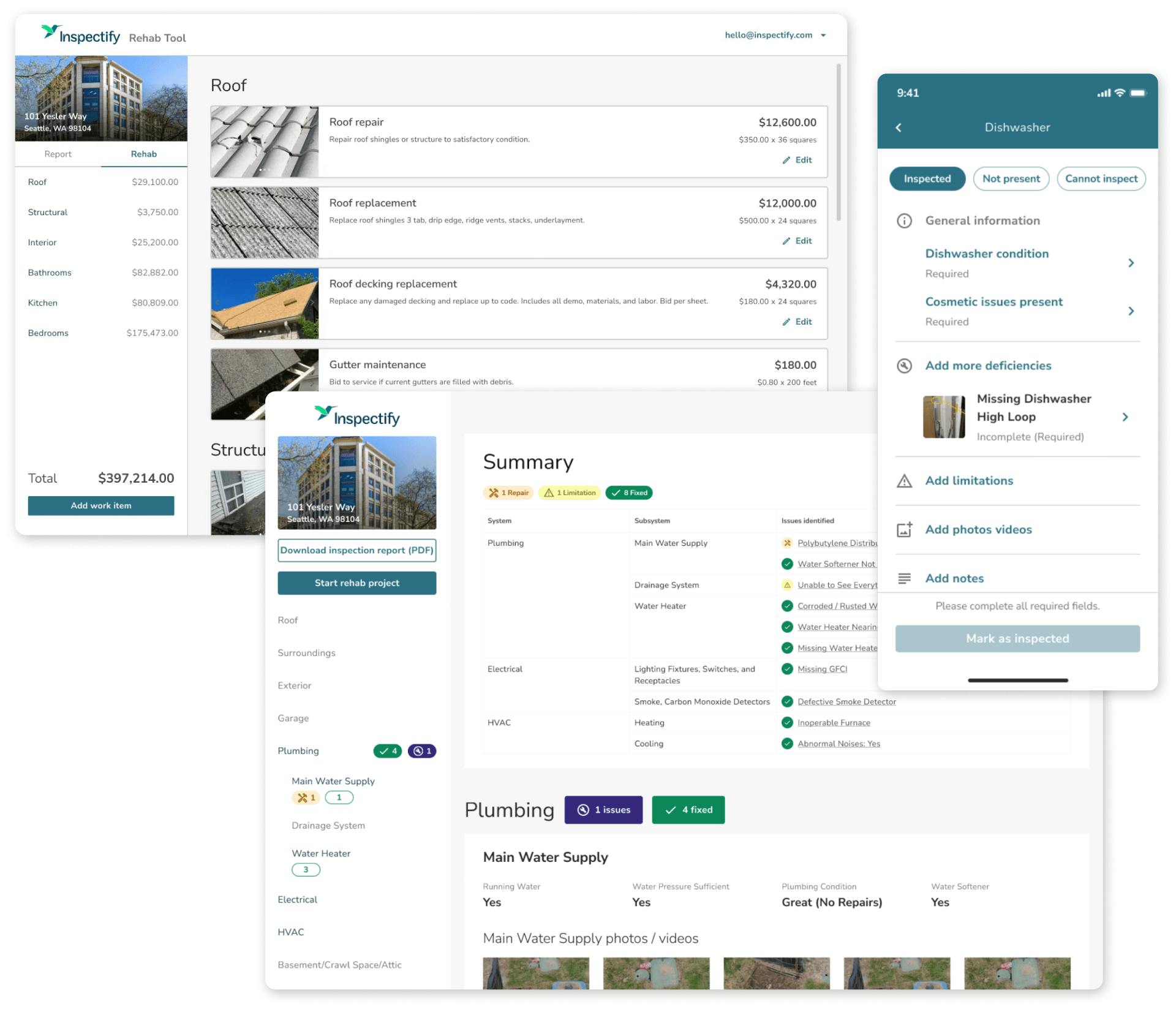Click the General information info icon
Screen dimensions: 1176x1012
[x=905, y=221]
